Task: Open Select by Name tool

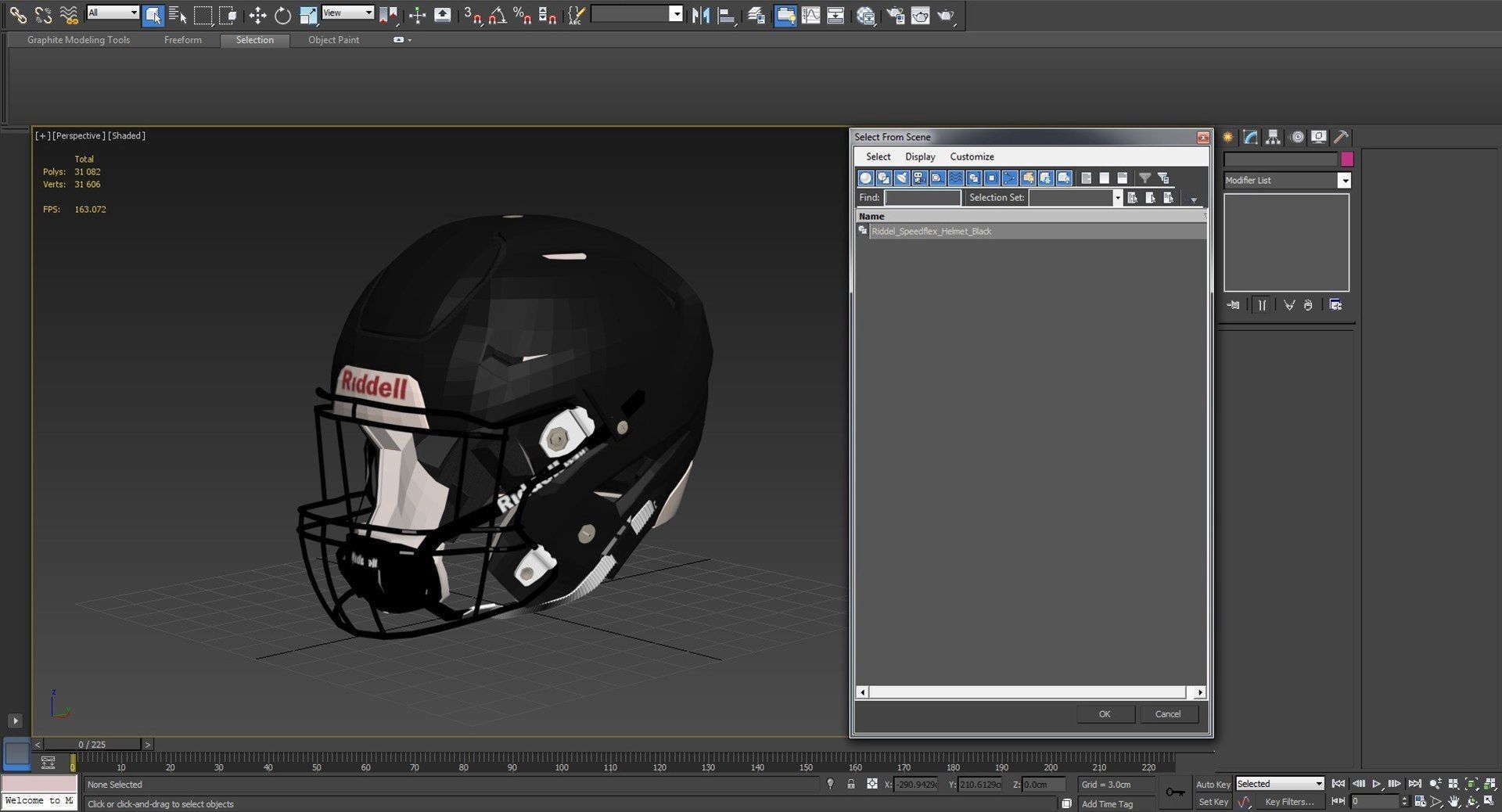Action: pyautogui.click(x=178, y=14)
